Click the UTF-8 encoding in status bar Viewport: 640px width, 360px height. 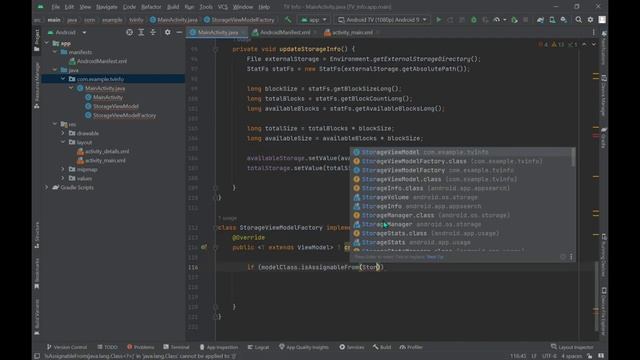coord(549,356)
